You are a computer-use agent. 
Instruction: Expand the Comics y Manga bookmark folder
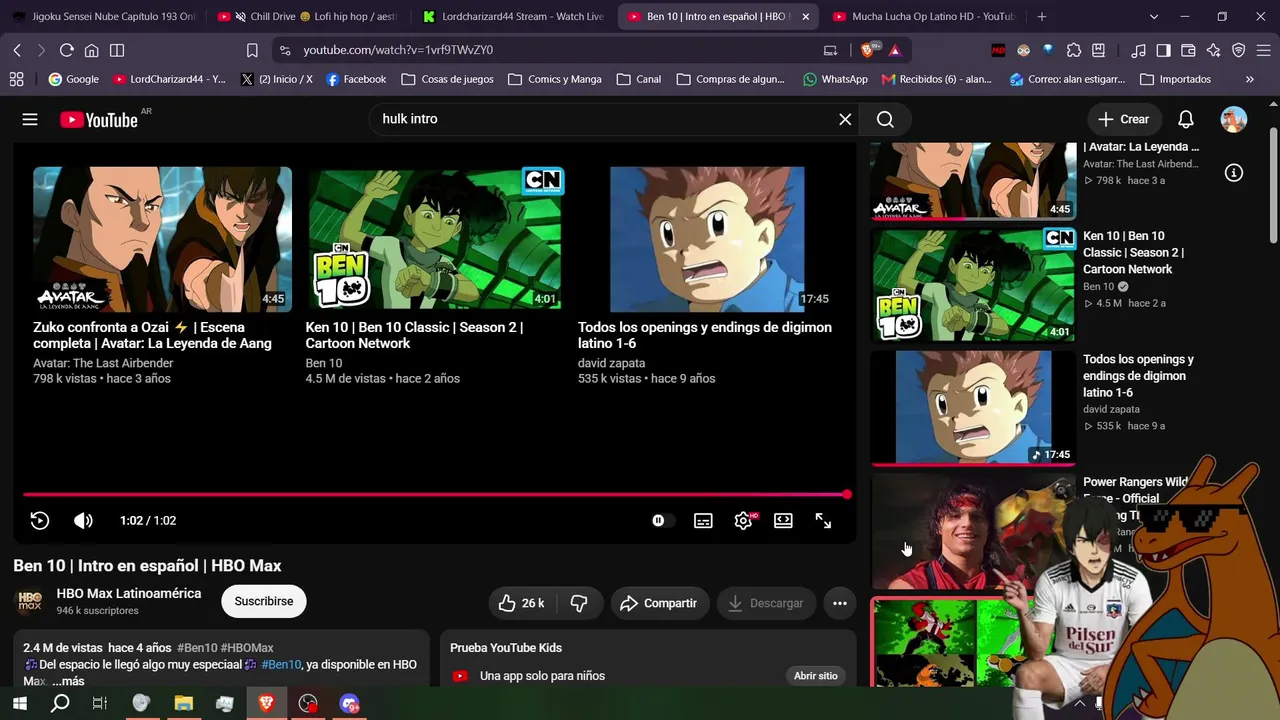(554, 79)
